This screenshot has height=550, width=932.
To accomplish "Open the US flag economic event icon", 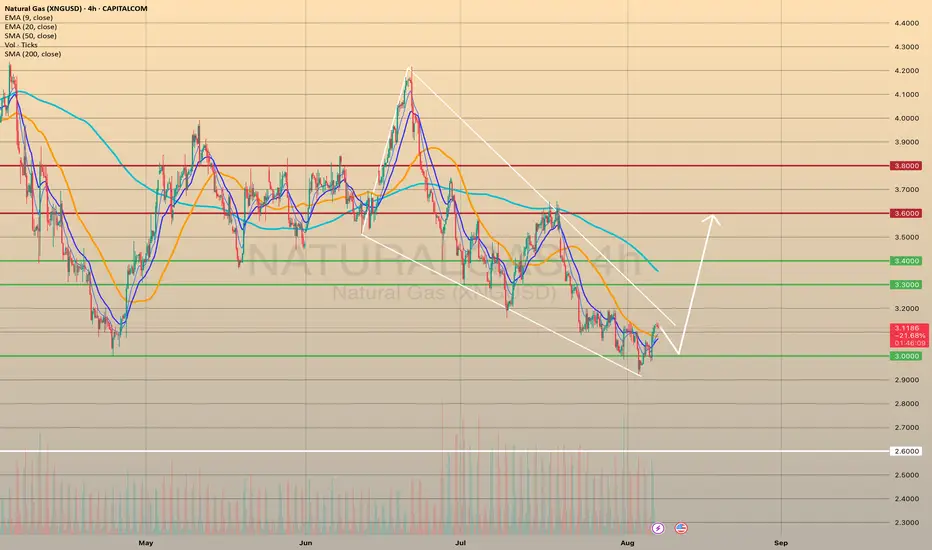I will coord(681,528).
